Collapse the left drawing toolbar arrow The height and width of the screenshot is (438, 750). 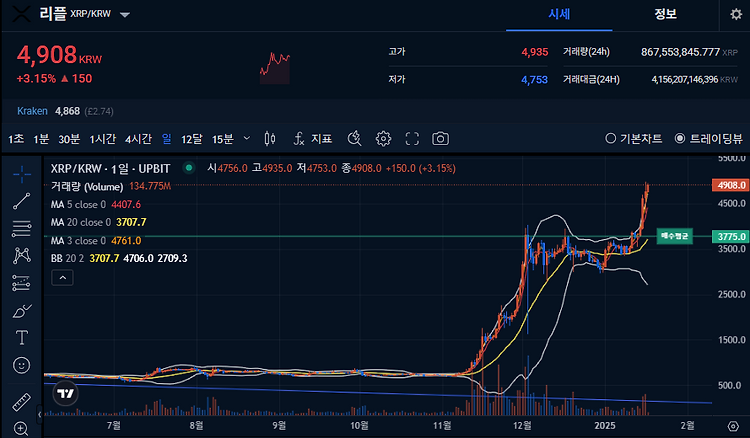[40, 414]
